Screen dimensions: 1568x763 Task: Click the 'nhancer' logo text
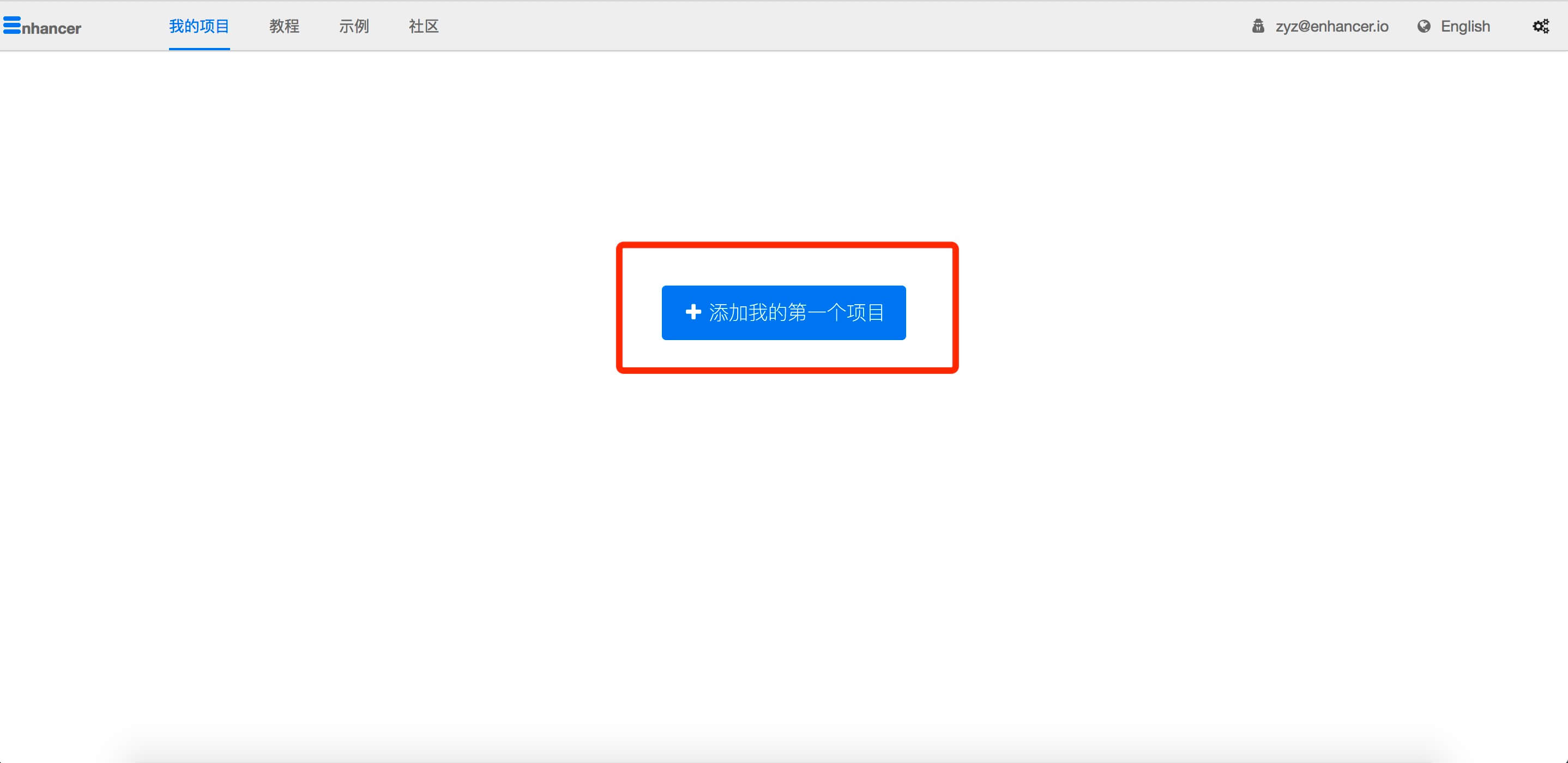point(51,28)
